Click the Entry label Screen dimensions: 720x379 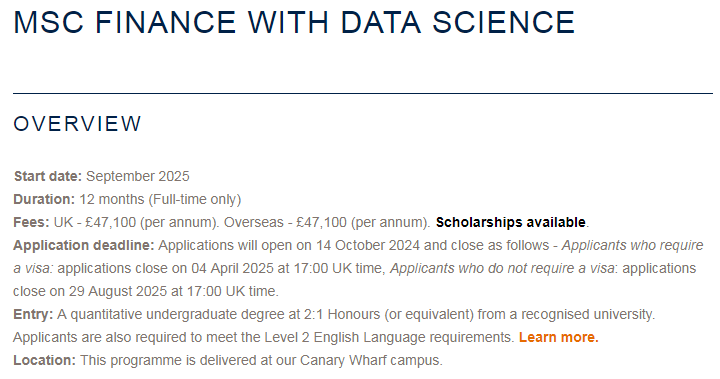click(x=33, y=314)
